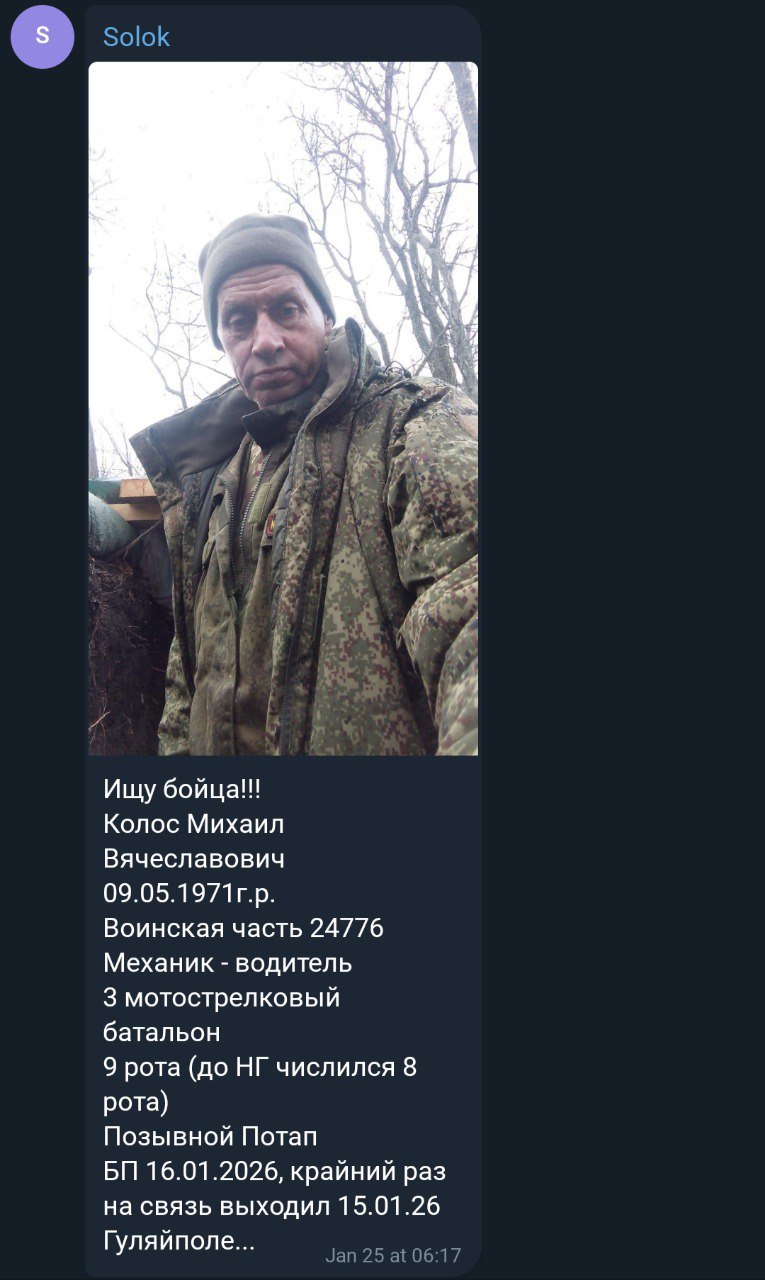The image size is (765, 1280).
Task: Click the line 'Позывной Потап'
Action: tap(210, 1137)
